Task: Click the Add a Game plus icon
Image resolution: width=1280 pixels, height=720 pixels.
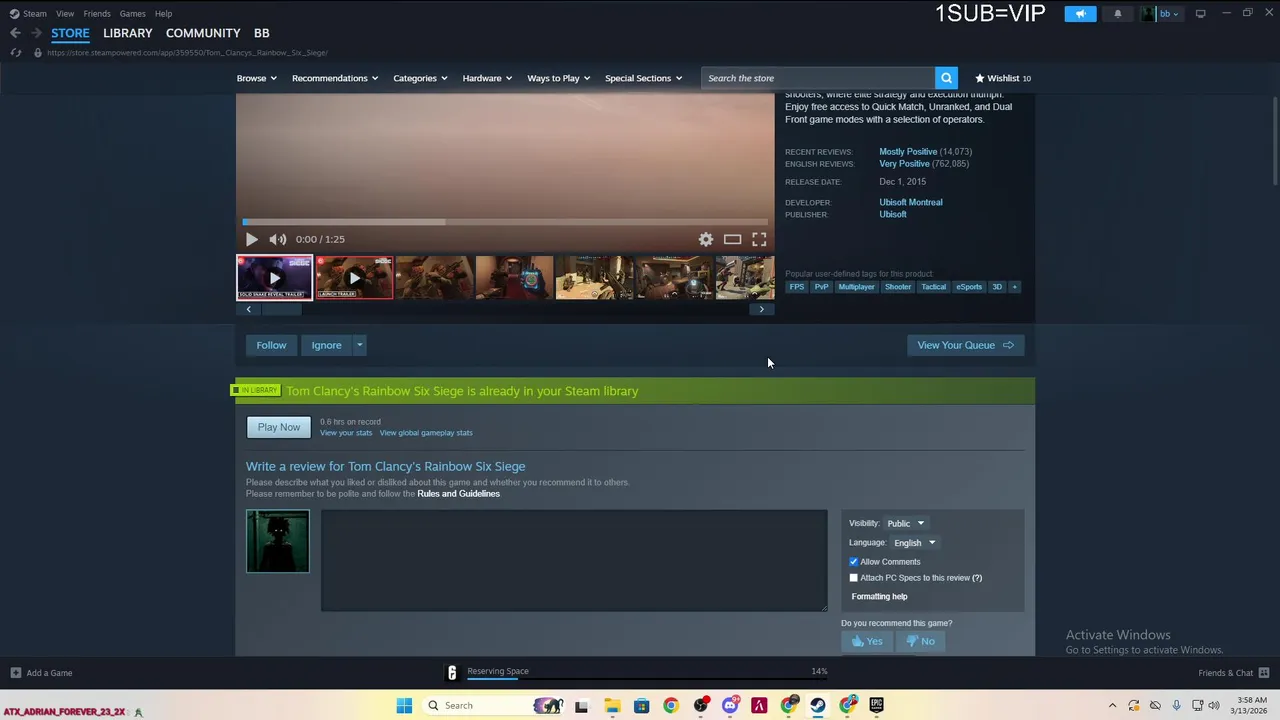Action: [15, 673]
